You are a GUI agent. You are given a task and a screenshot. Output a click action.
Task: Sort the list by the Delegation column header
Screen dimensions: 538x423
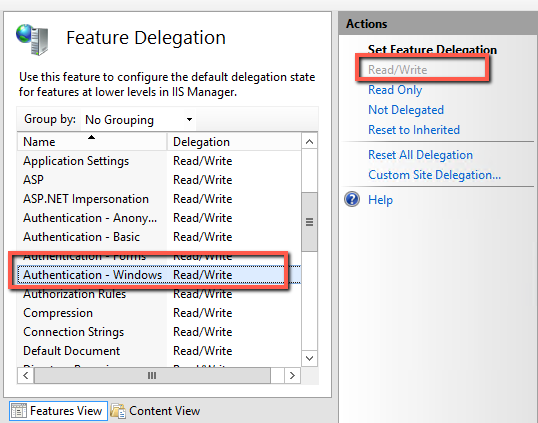[234, 142]
